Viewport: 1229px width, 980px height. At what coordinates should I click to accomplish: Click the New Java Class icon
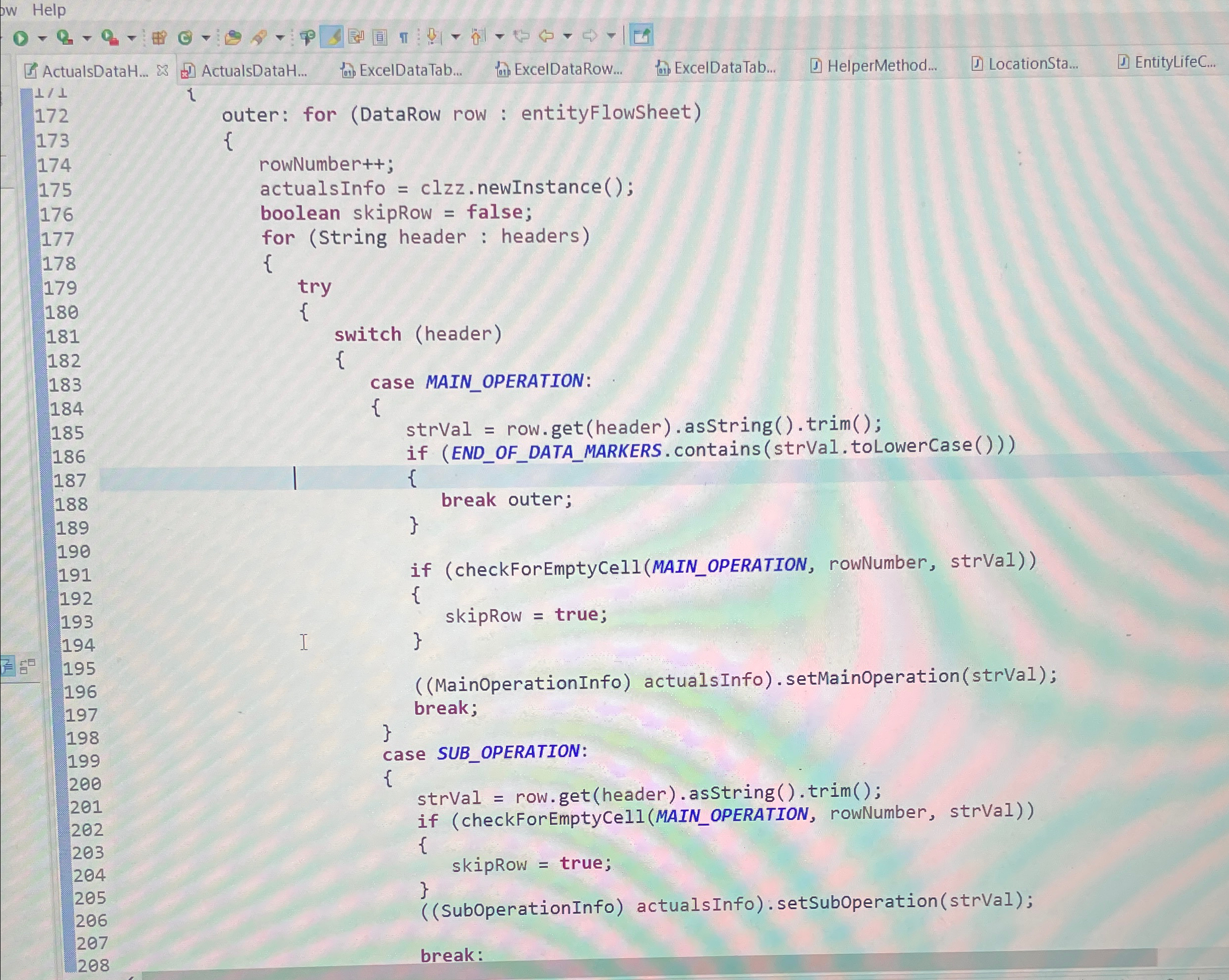tap(185, 38)
